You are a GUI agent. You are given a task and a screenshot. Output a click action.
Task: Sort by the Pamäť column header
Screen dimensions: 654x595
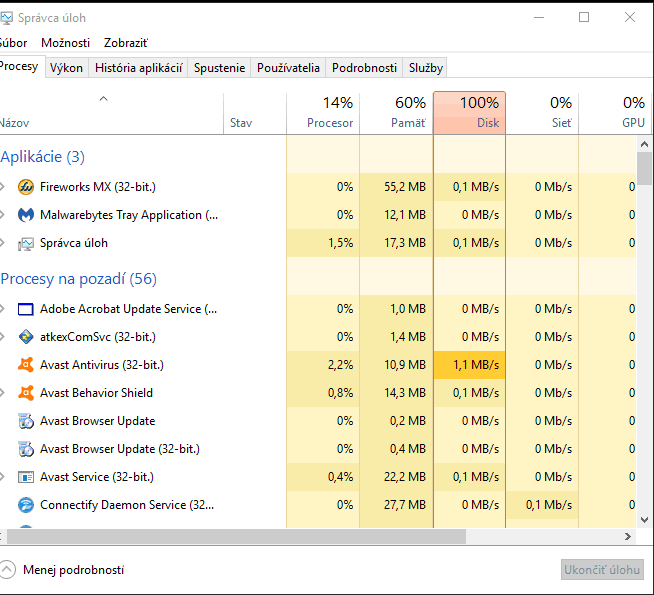pos(396,113)
